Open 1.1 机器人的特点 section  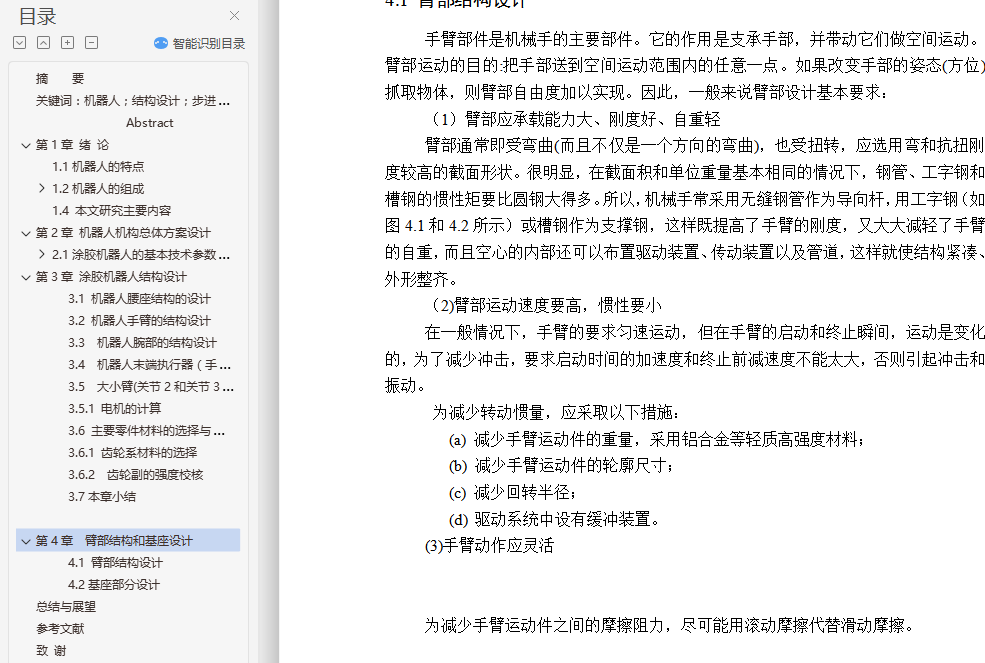pos(98,167)
